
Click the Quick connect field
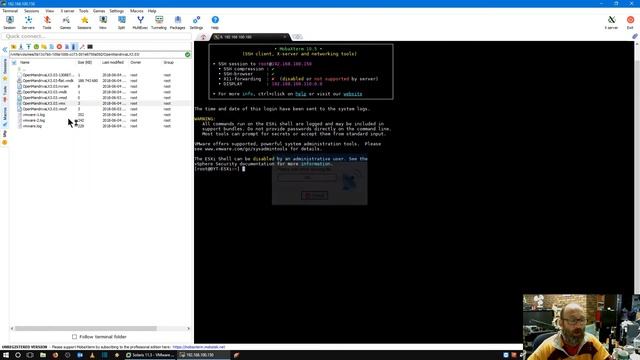point(96,36)
